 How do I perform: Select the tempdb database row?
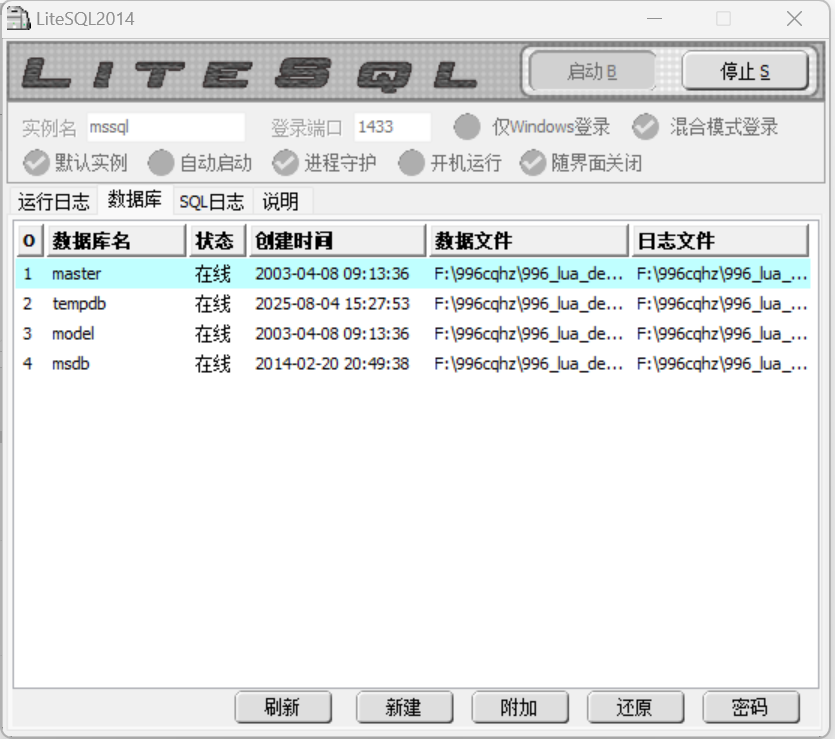pyautogui.click(x=413, y=304)
